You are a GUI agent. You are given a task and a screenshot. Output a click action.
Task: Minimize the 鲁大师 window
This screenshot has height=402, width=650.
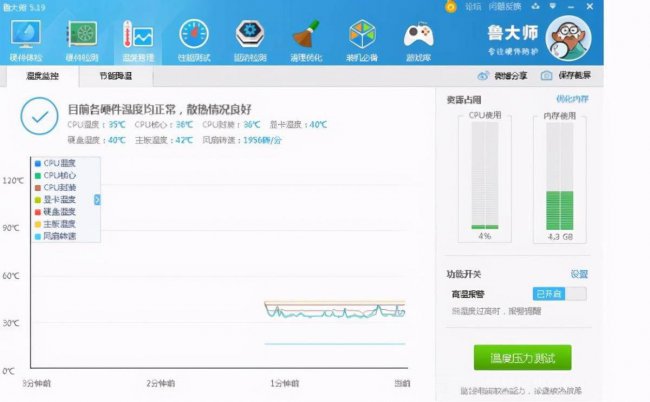click(x=571, y=7)
